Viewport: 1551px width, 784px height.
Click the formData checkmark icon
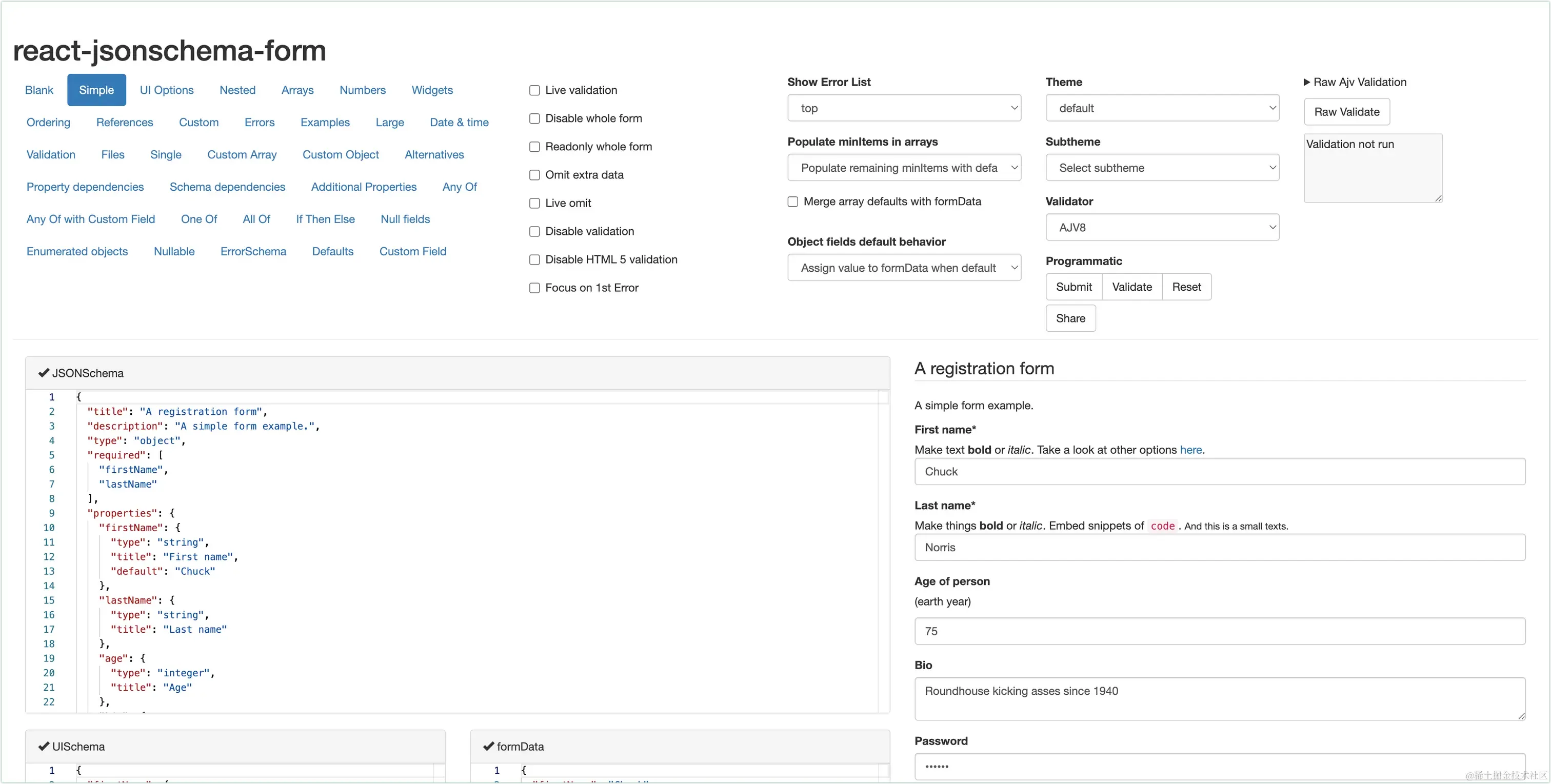tap(488, 746)
